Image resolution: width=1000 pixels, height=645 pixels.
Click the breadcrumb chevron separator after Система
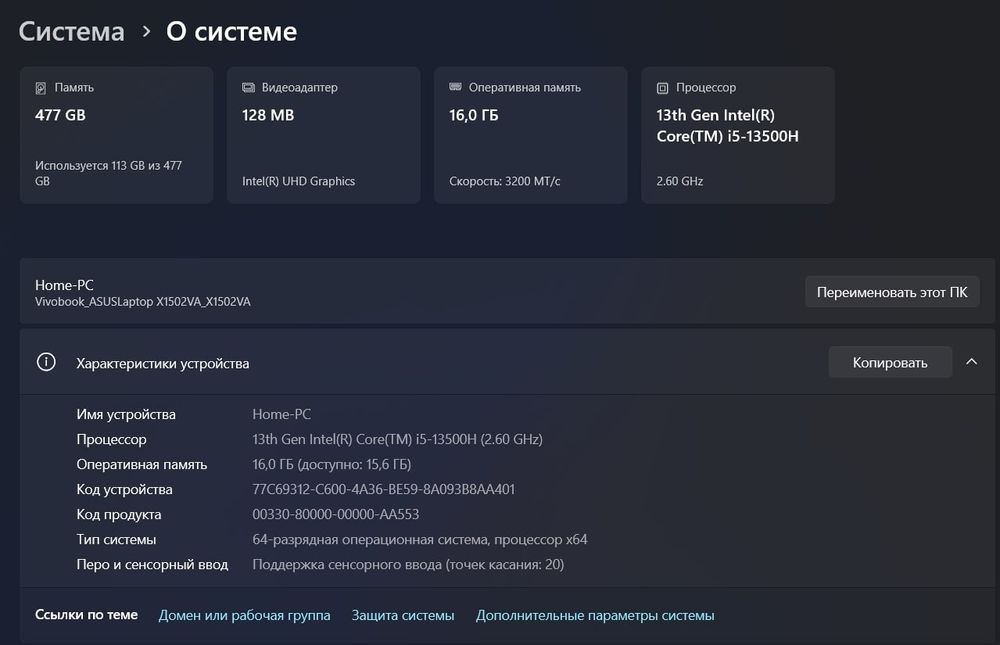pos(146,31)
